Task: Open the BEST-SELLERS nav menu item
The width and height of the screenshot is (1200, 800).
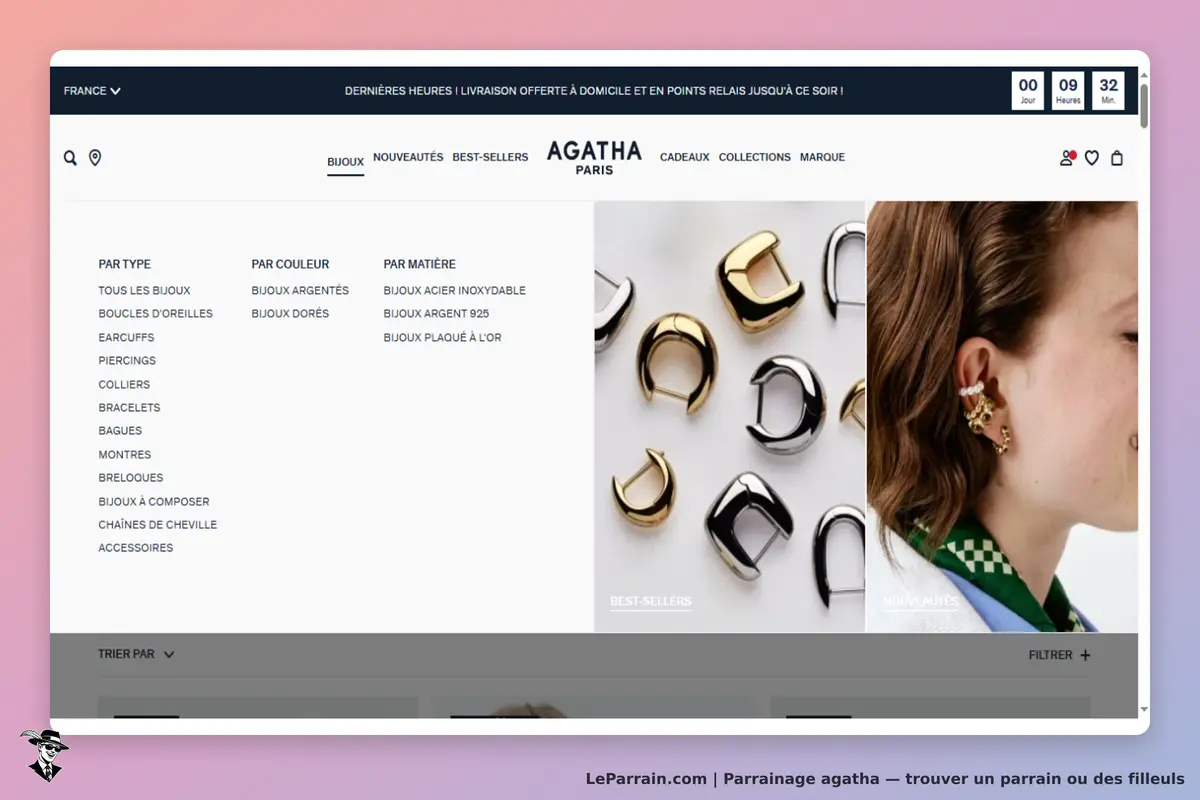Action: pos(490,157)
